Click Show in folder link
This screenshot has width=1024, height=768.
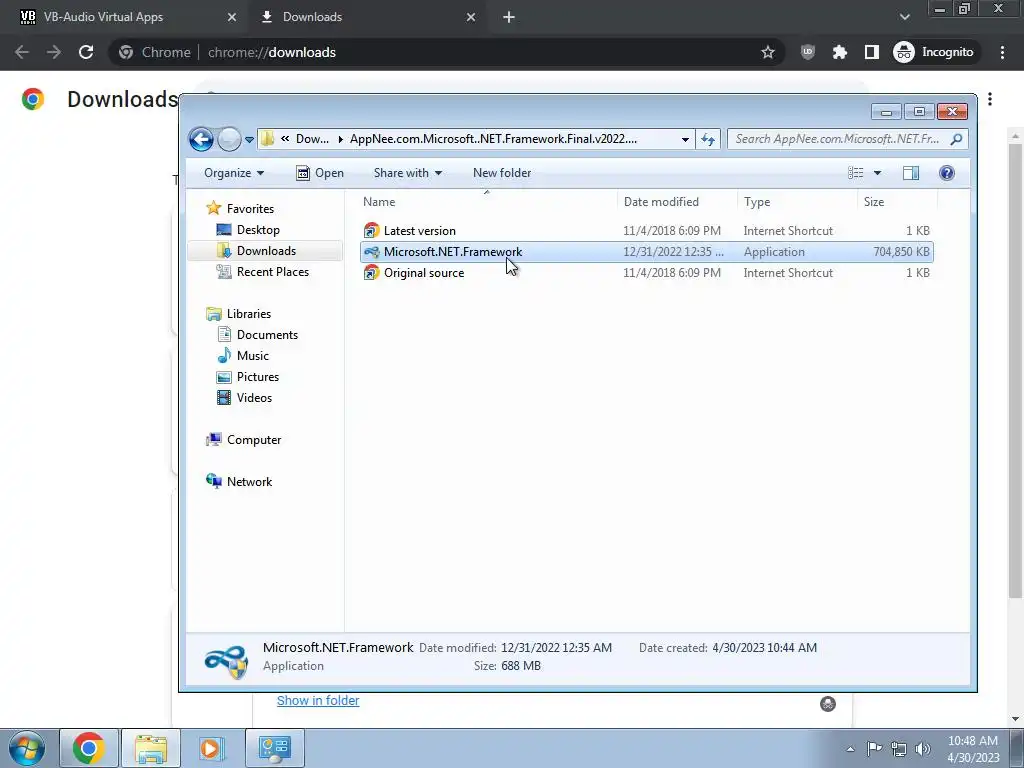[x=318, y=701]
